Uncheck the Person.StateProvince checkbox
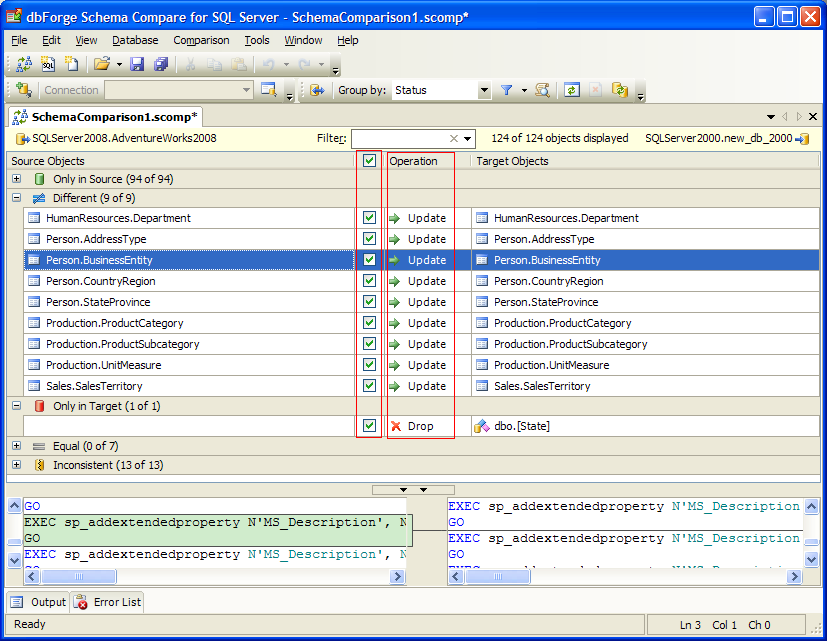 (369, 302)
